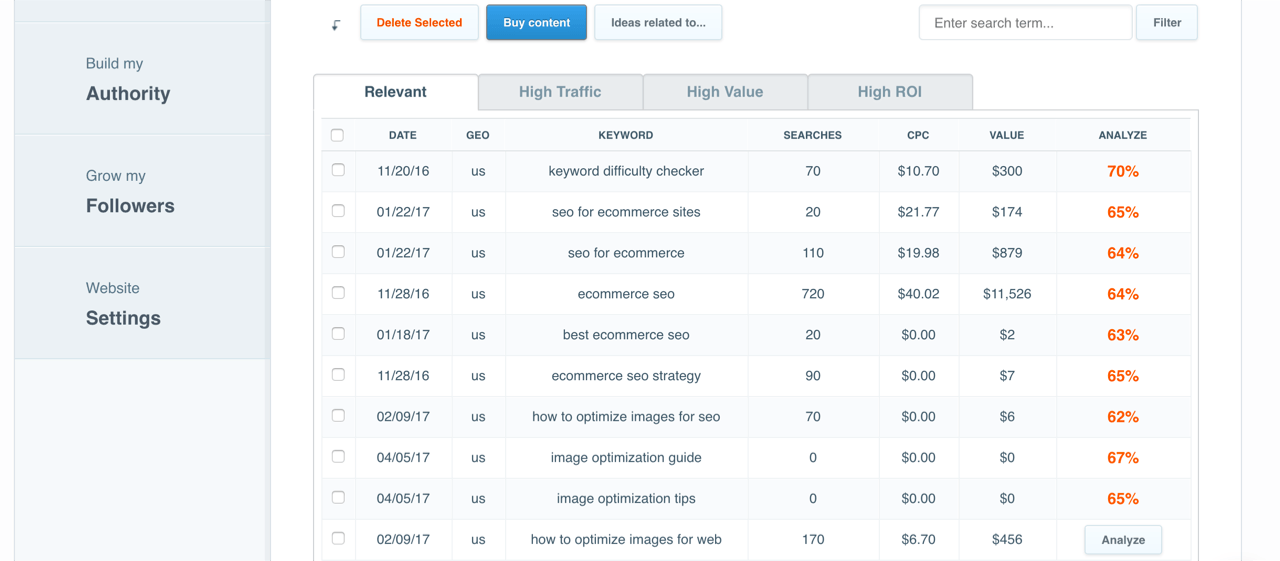
Task: Click the 64% score for seo for ecommerce
Action: coord(1123,254)
